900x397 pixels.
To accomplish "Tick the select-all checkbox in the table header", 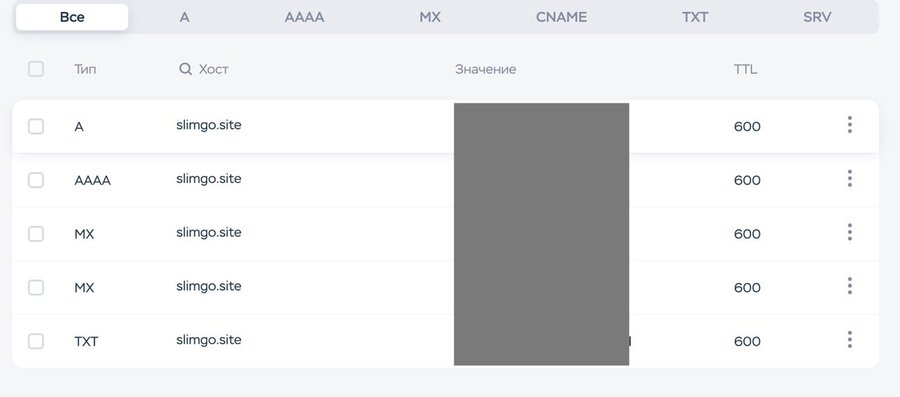I will coord(36,69).
